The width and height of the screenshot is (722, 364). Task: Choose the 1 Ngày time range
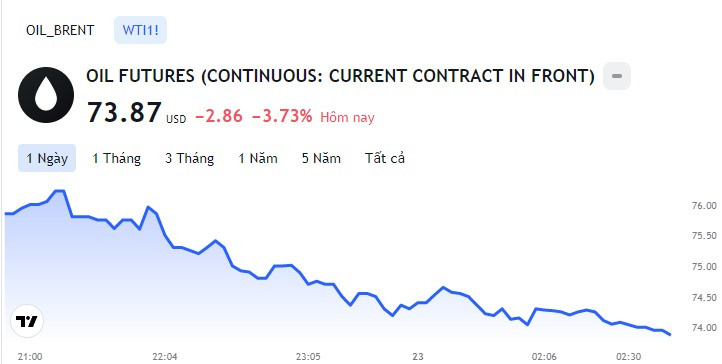pos(47,158)
